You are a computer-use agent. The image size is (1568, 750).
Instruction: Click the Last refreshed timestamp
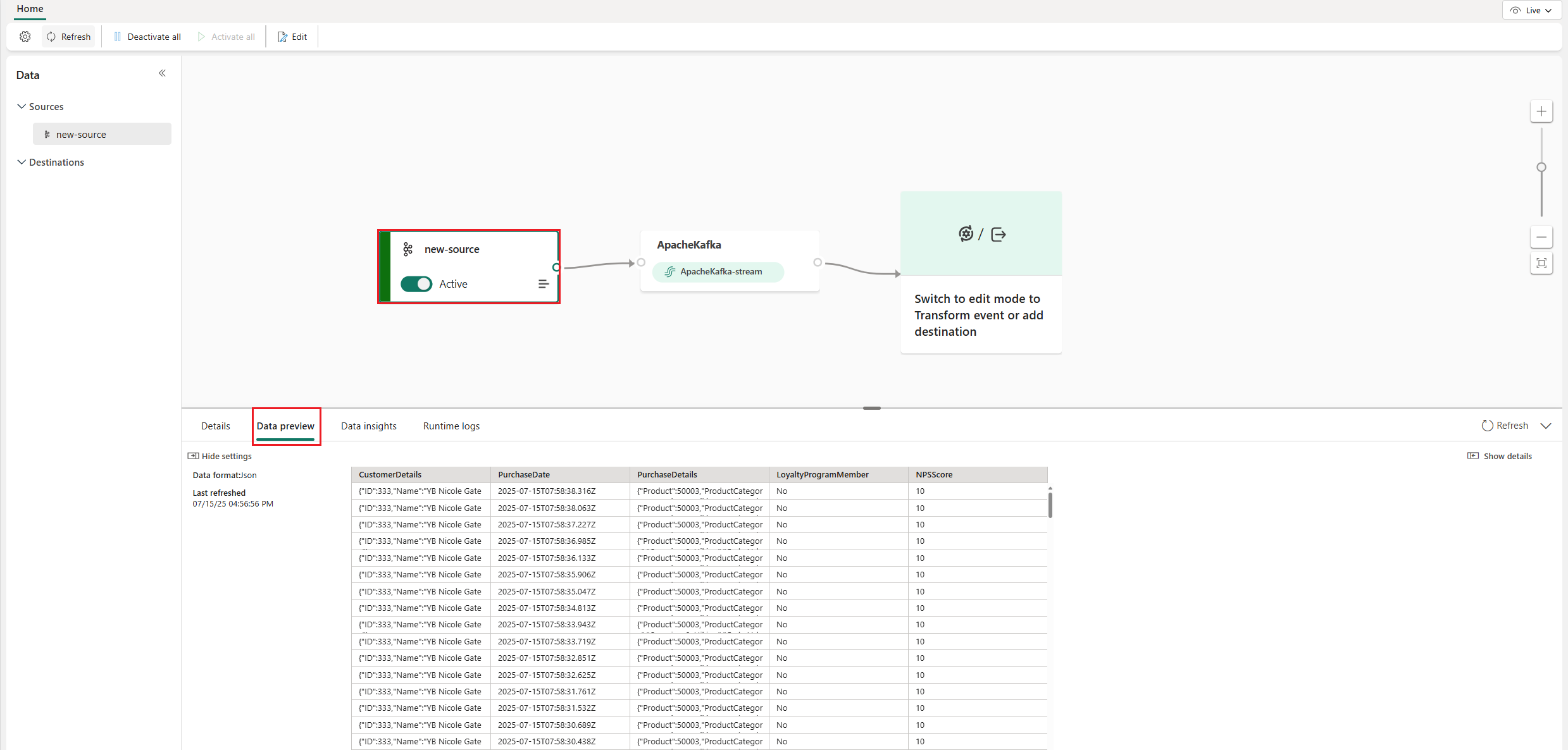point(233,504)
